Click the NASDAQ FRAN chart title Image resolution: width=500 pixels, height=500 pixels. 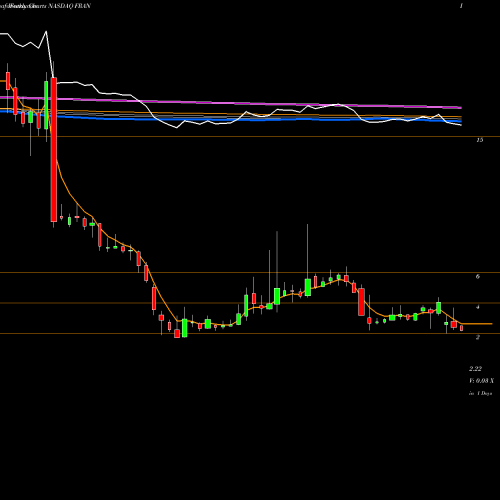[70, 6]
